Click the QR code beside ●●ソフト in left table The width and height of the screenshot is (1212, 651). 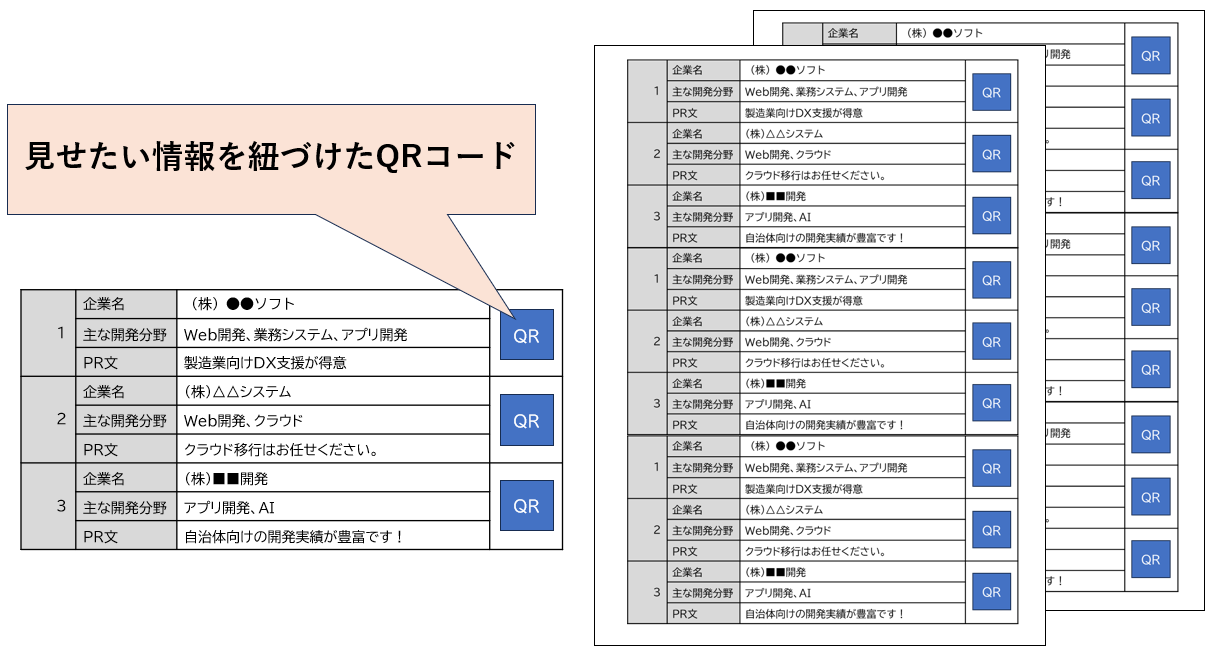pyautogui.click(x=526, y=335)
